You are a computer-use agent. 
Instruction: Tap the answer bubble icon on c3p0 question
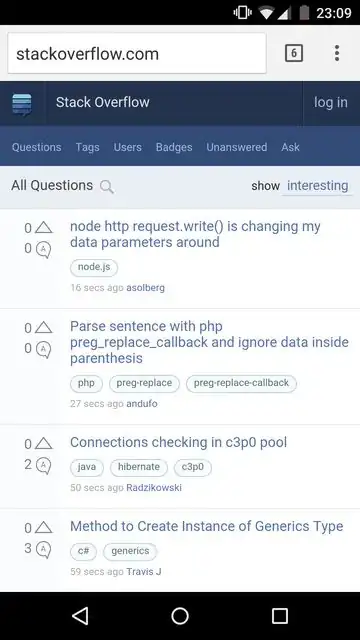tap(43, 465)
